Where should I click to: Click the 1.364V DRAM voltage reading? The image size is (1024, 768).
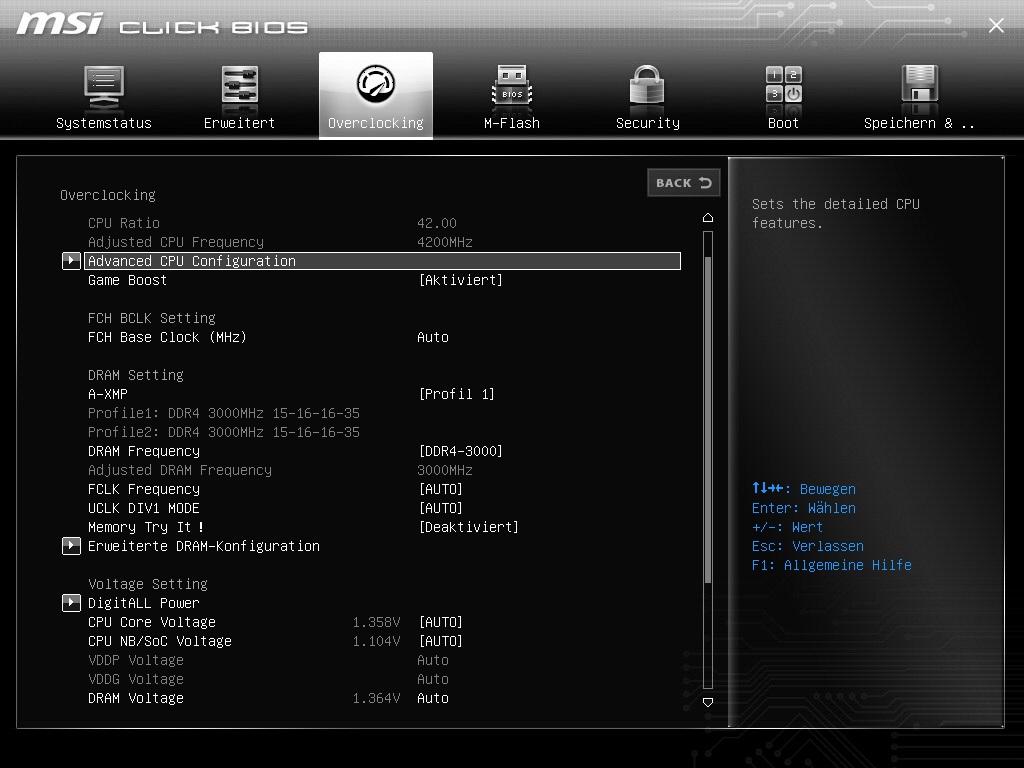(376, 698)
